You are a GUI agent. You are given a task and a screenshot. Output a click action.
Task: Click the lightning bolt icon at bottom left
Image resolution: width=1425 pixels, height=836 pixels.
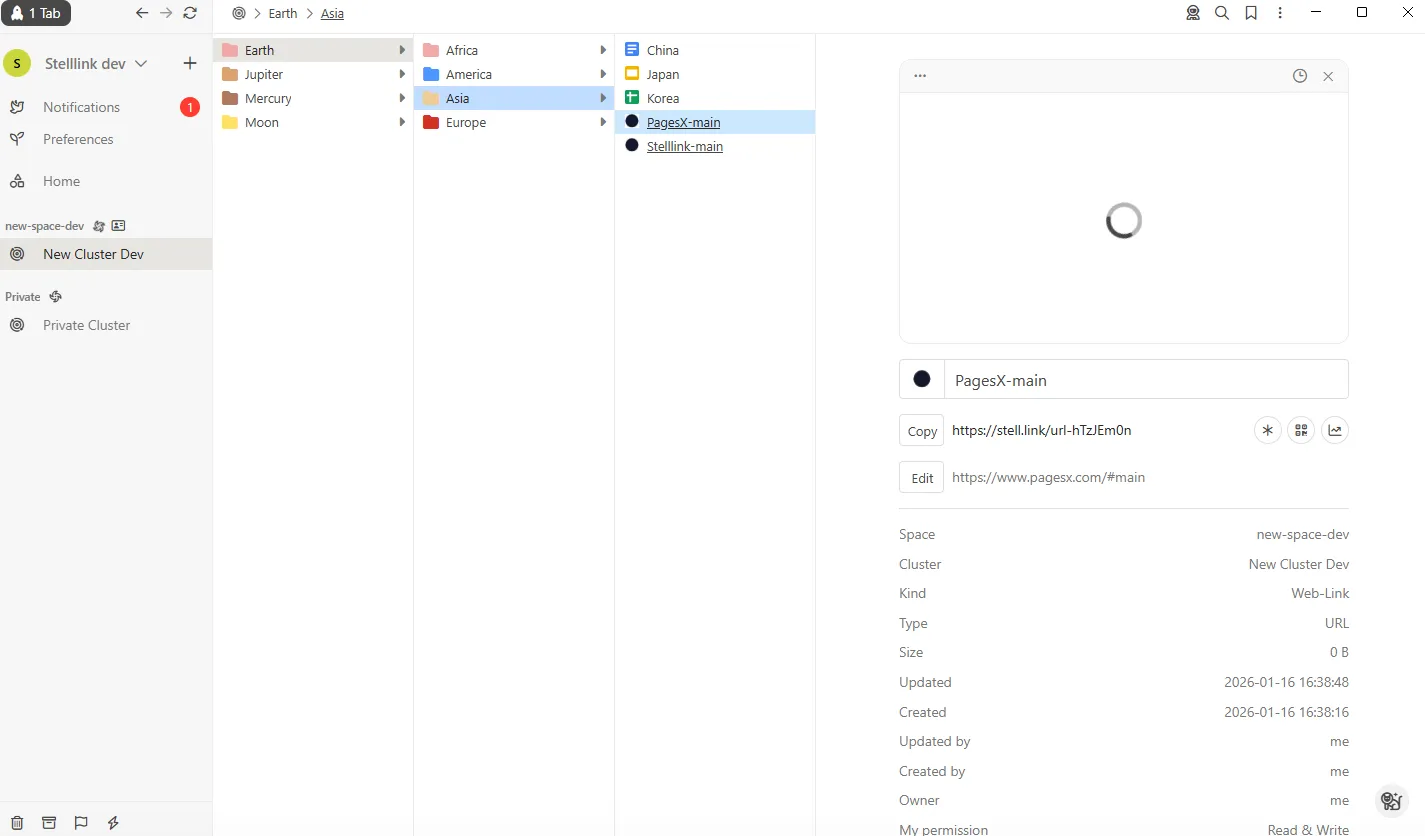tap(112, 822)
